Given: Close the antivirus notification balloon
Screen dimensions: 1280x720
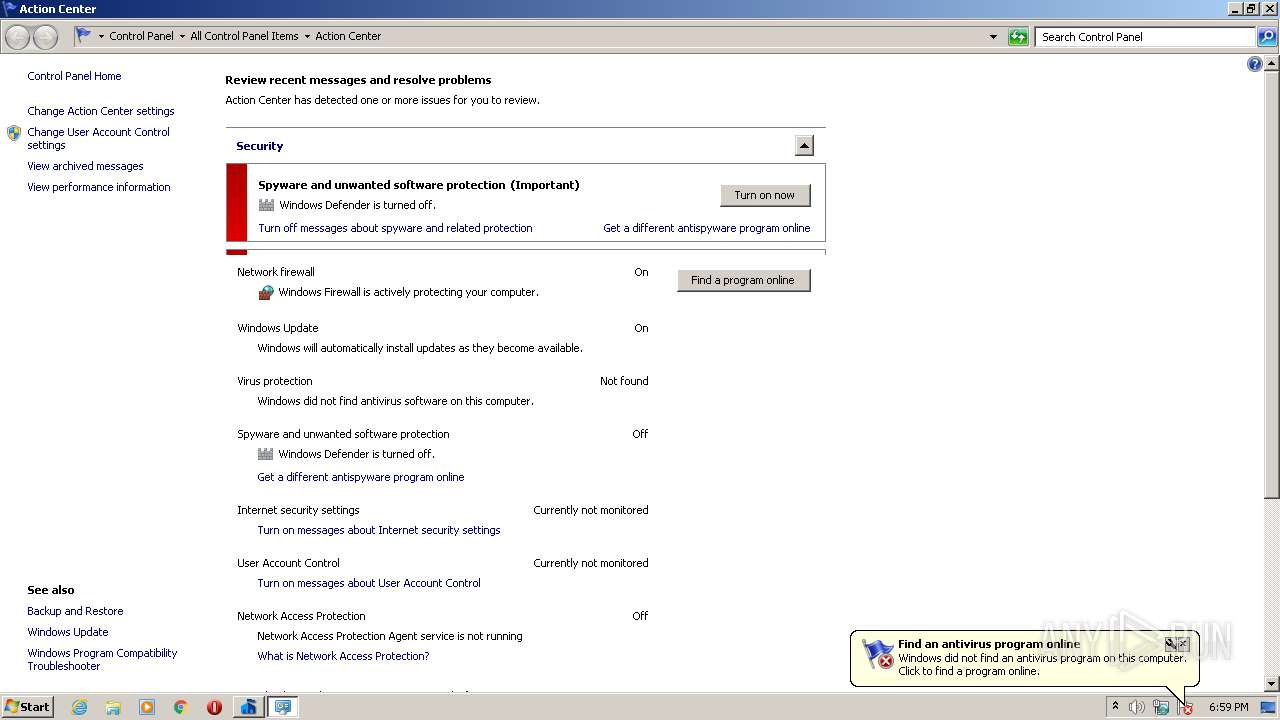Looking at the screenshot, I should tap(1184, 644).
